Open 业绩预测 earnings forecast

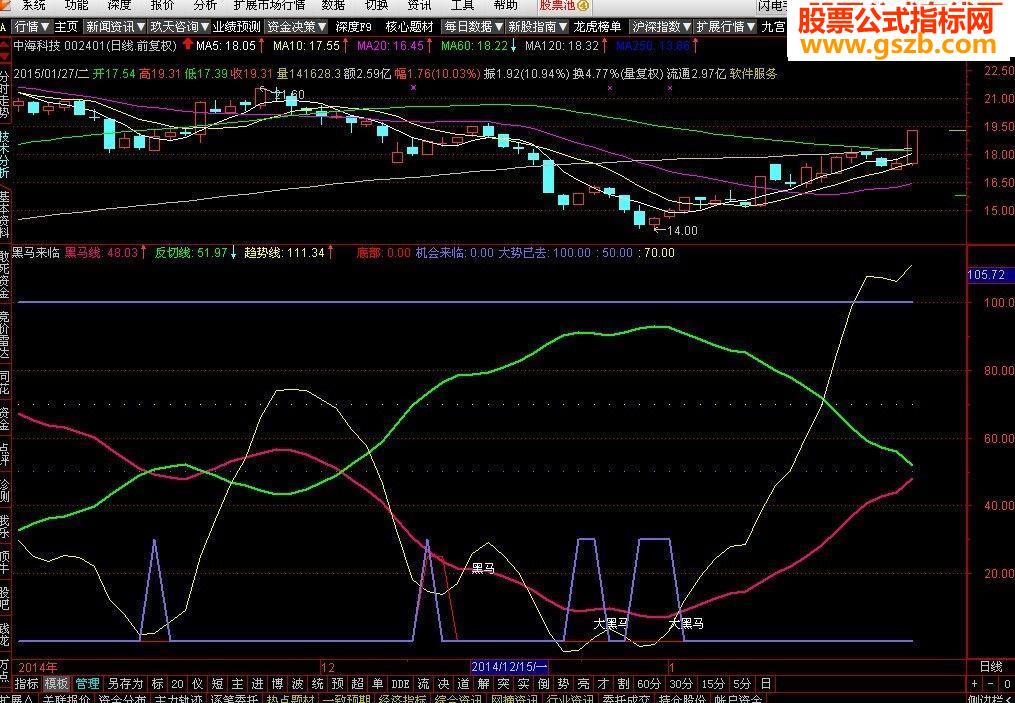coord(236,27)
